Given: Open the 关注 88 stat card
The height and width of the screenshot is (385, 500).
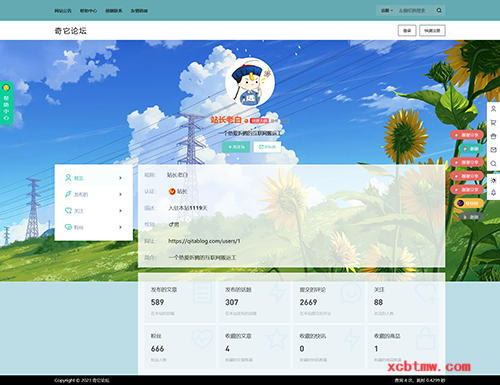Looking at the screenshot, I should coord(403,301).
